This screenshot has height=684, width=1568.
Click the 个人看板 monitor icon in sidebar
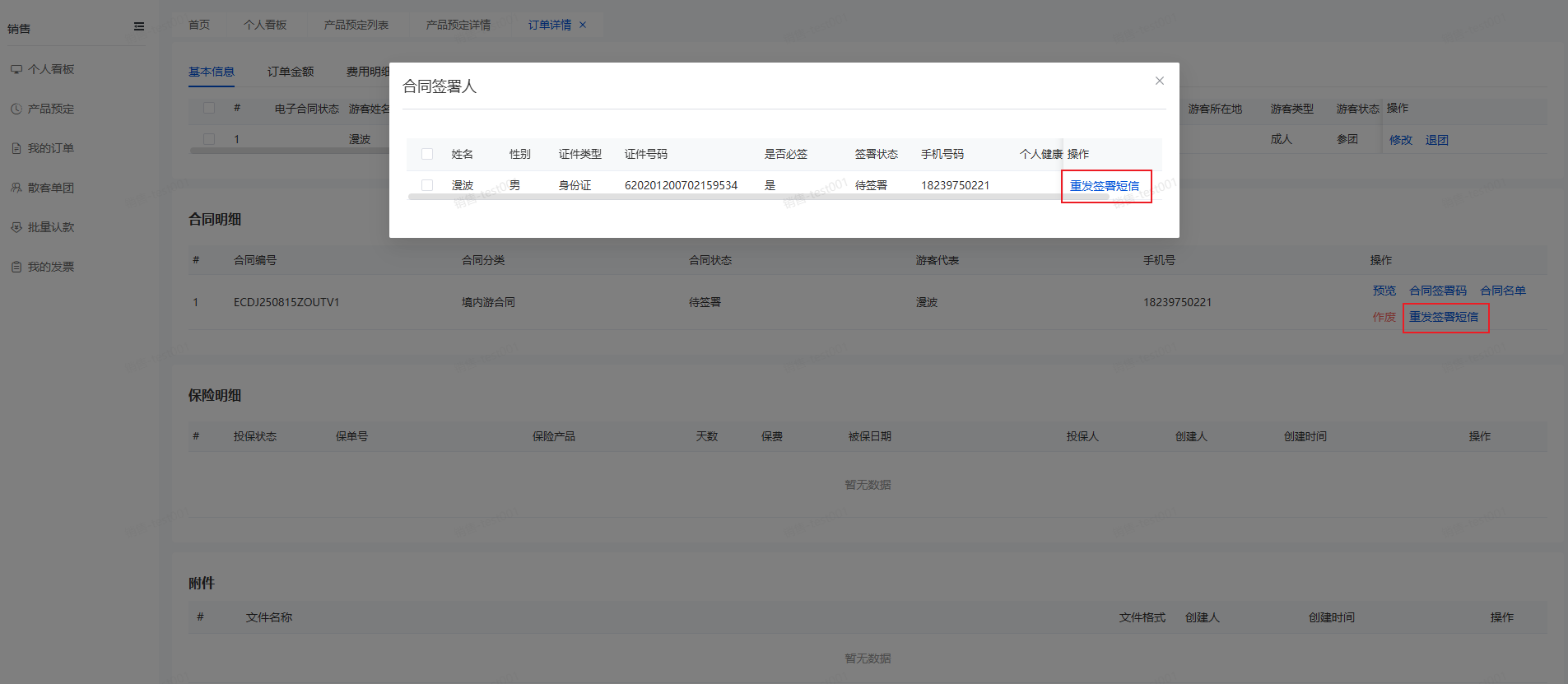[16, 69]
